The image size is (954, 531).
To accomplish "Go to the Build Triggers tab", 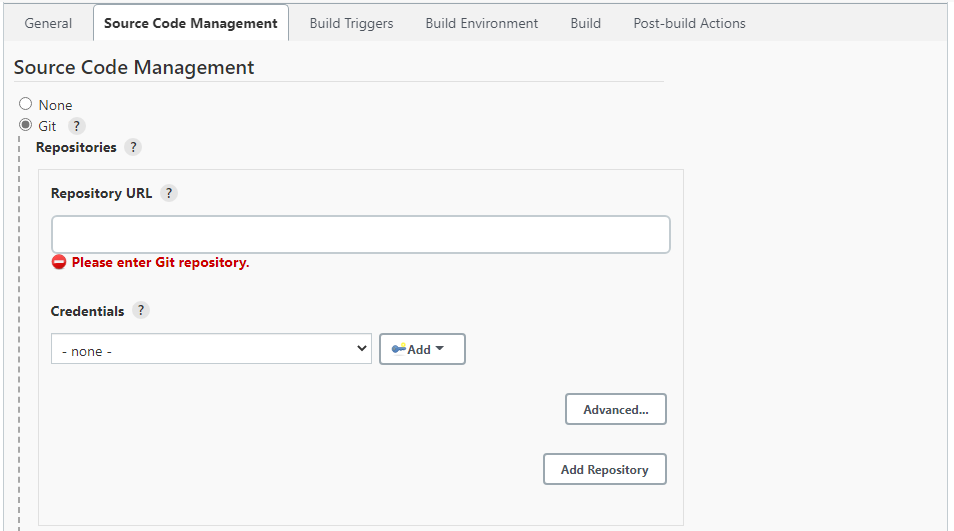I will (351, 23).
